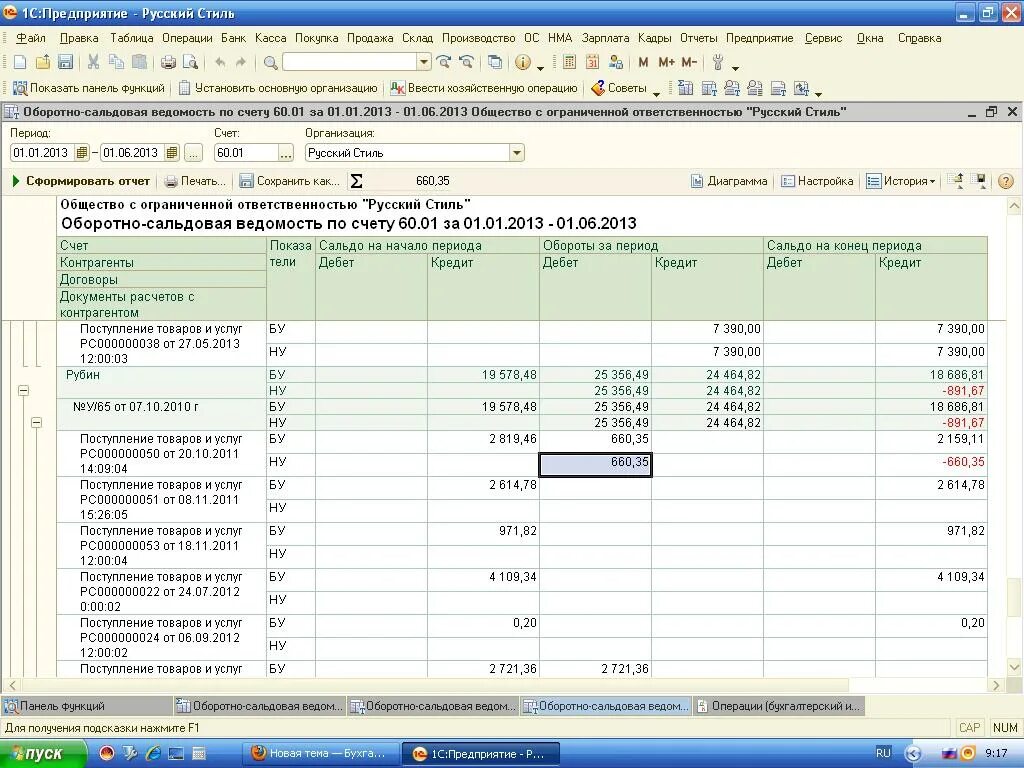
Task: Click Ввести хозяйственную операцию
Action: (x=484, y=88)
